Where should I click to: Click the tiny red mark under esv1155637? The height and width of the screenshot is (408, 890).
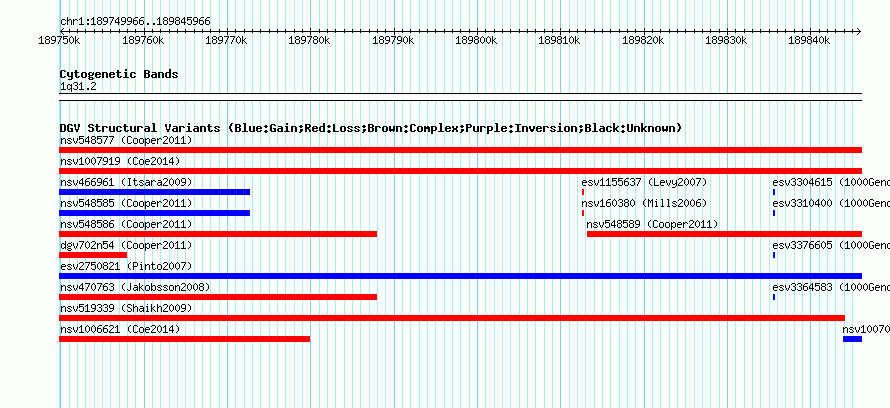[583, 192]
